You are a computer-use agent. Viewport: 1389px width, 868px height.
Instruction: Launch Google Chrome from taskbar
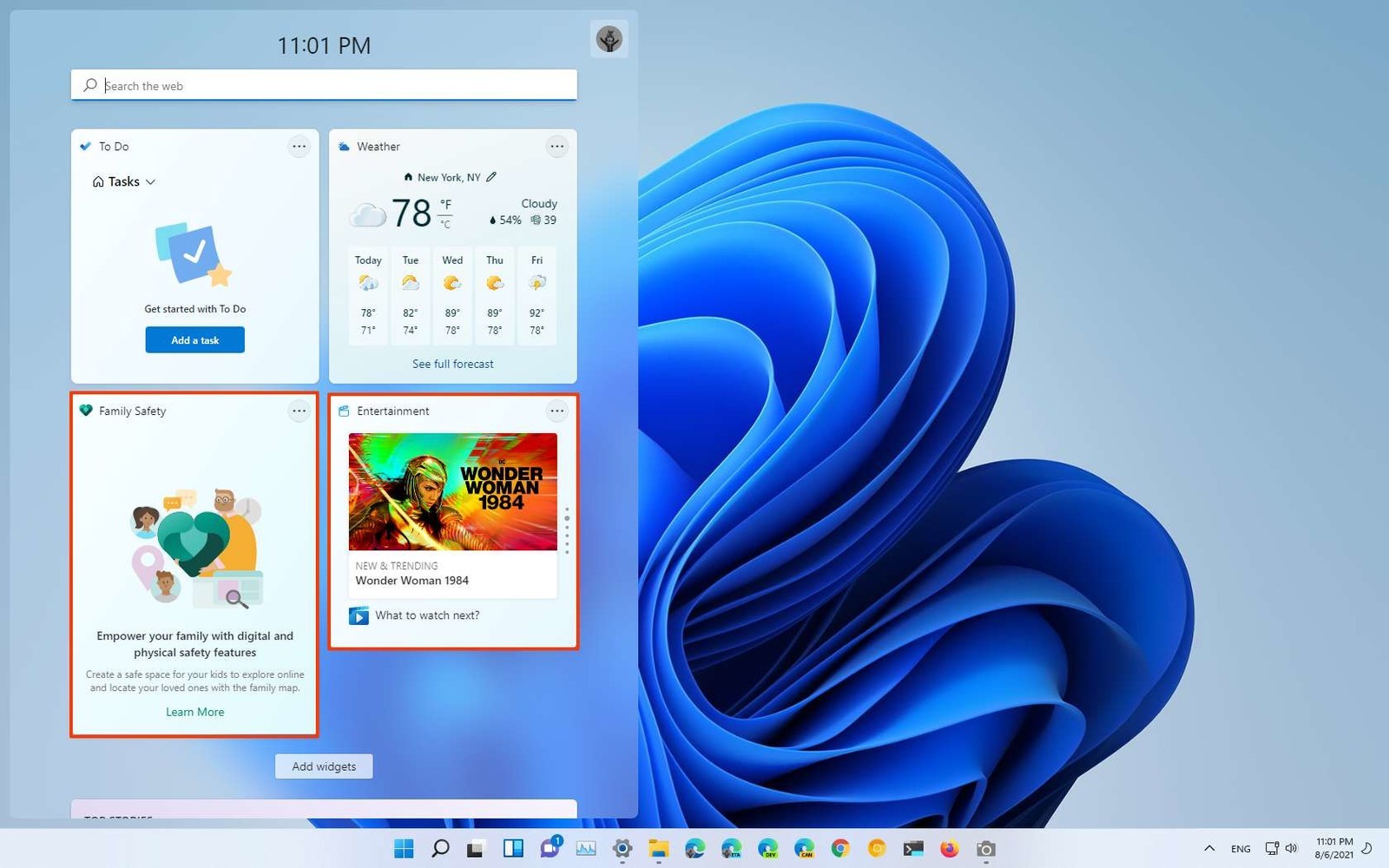840,848
